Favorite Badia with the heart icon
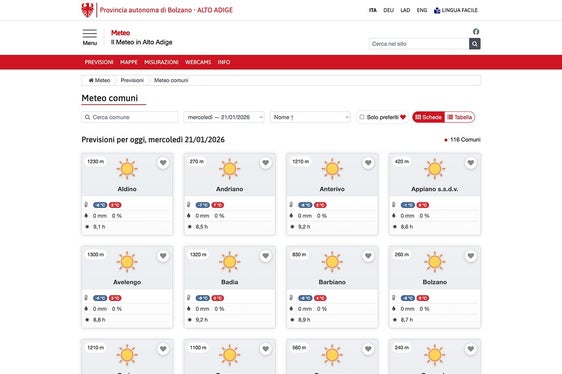The width and height of the screenshot is (562, 374). (266, 256)
